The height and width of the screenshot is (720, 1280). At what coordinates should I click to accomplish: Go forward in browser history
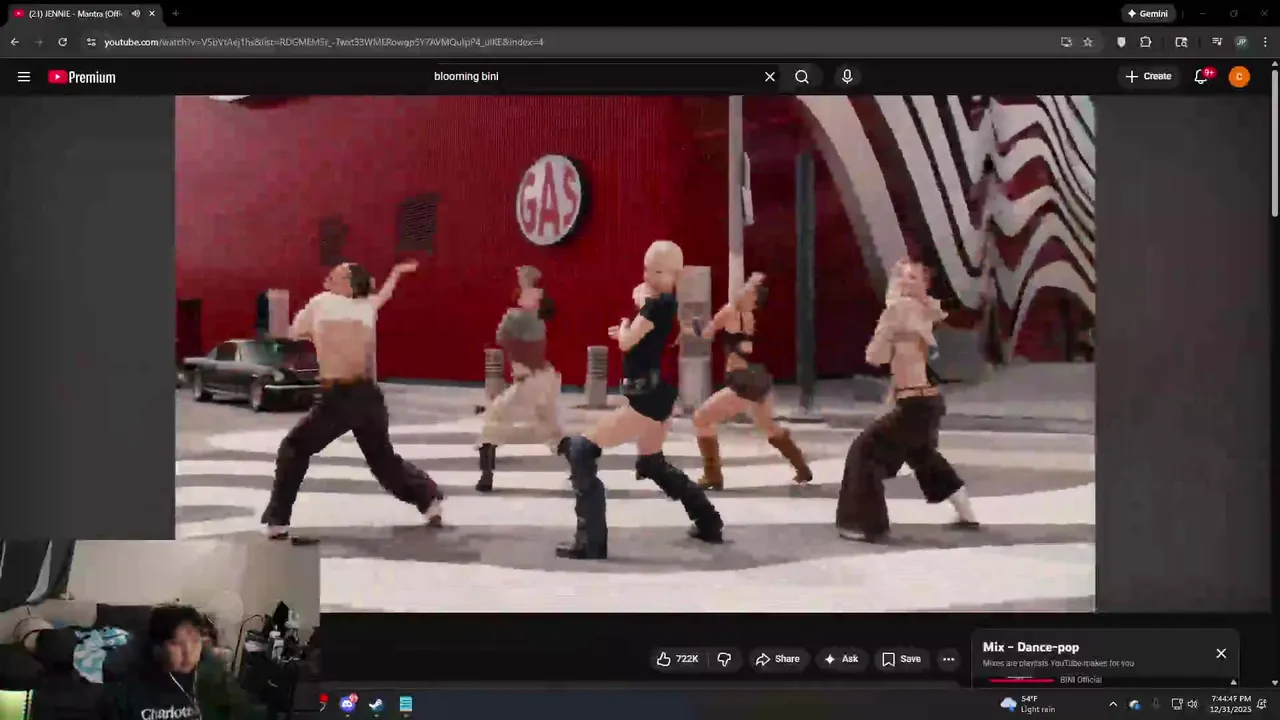pyautogui.click(x=38, y=42)
